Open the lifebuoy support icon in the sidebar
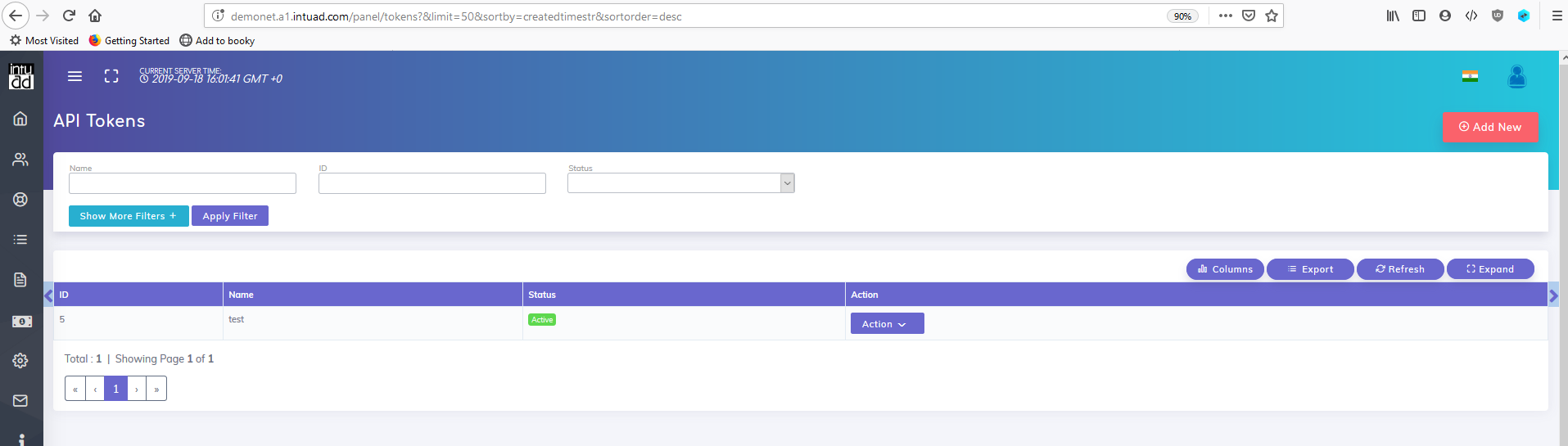This screenshot has width=1568, height=446. (20, 200)
